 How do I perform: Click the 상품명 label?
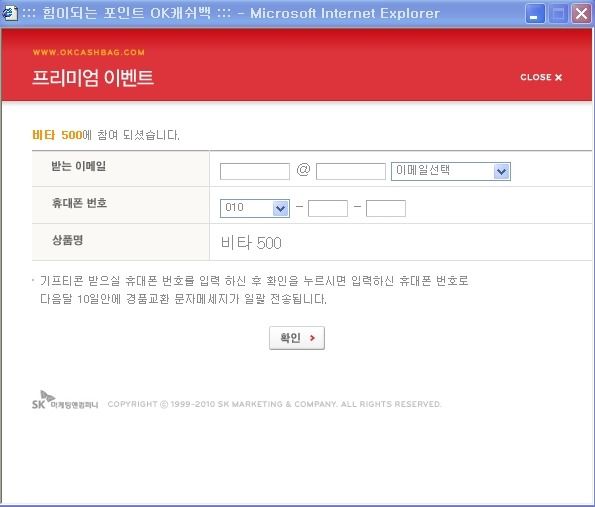pyautogui.click(x=68, y=240)
